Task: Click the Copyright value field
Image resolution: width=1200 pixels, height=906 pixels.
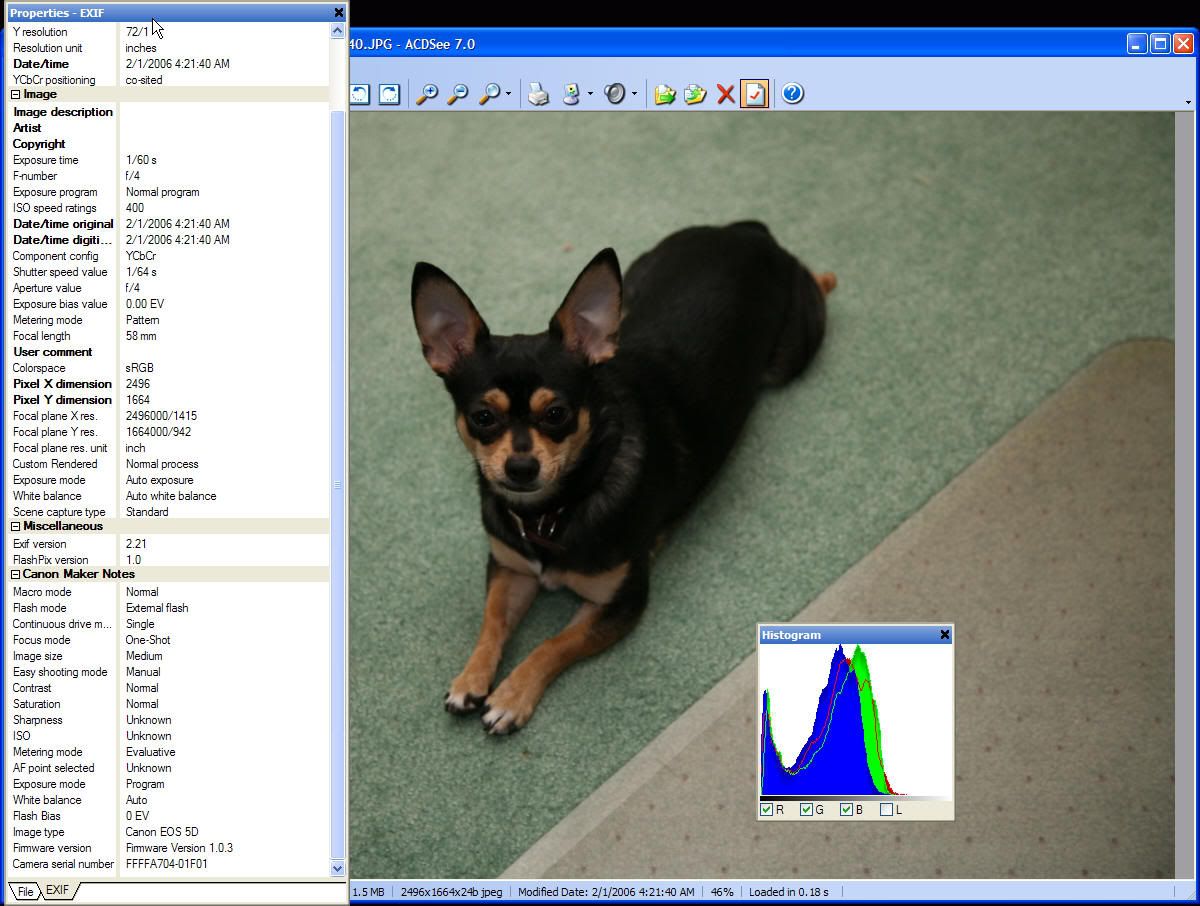Action: [x=224, y=144]
